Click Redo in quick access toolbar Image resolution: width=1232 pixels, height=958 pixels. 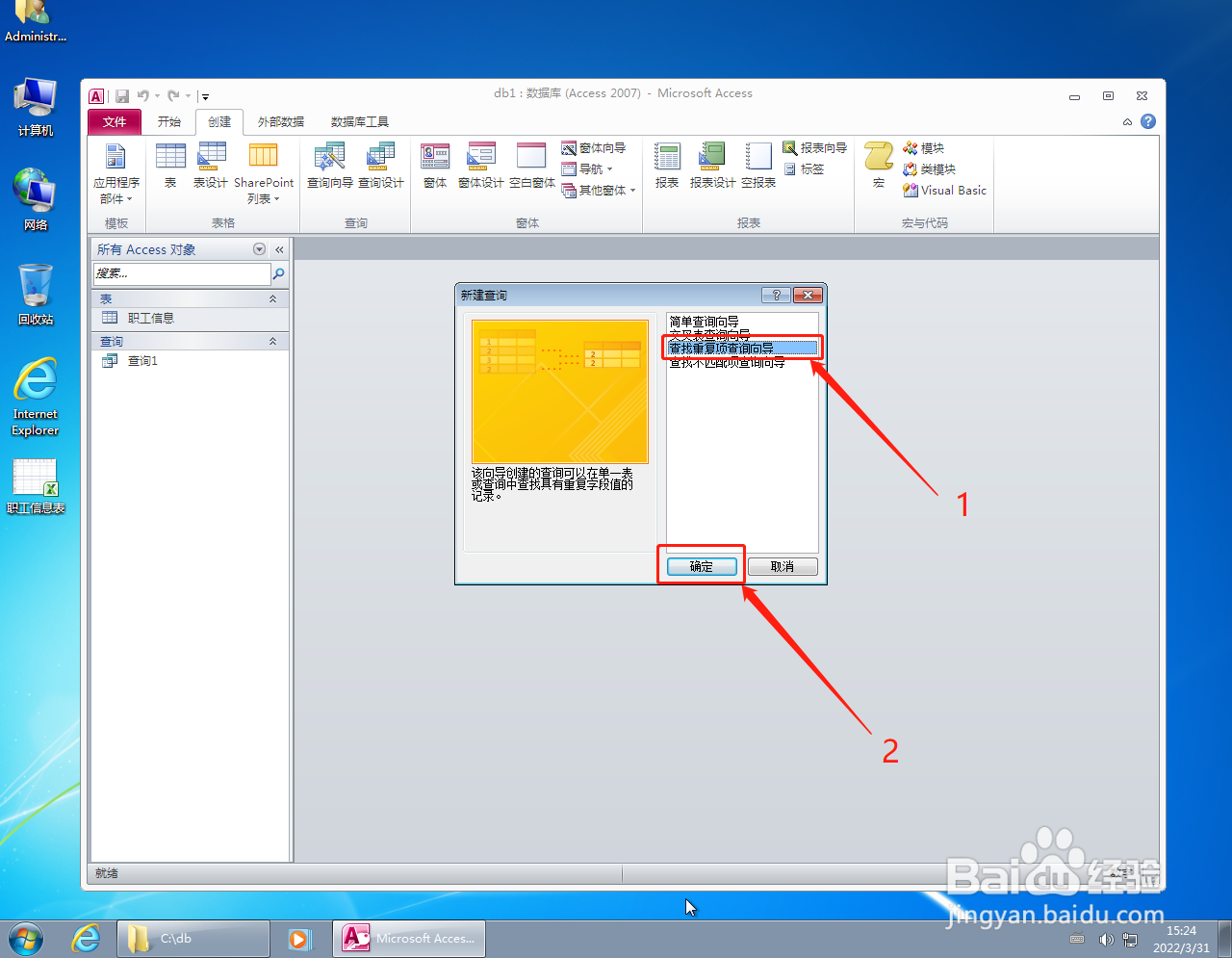[x=173, y=96]
